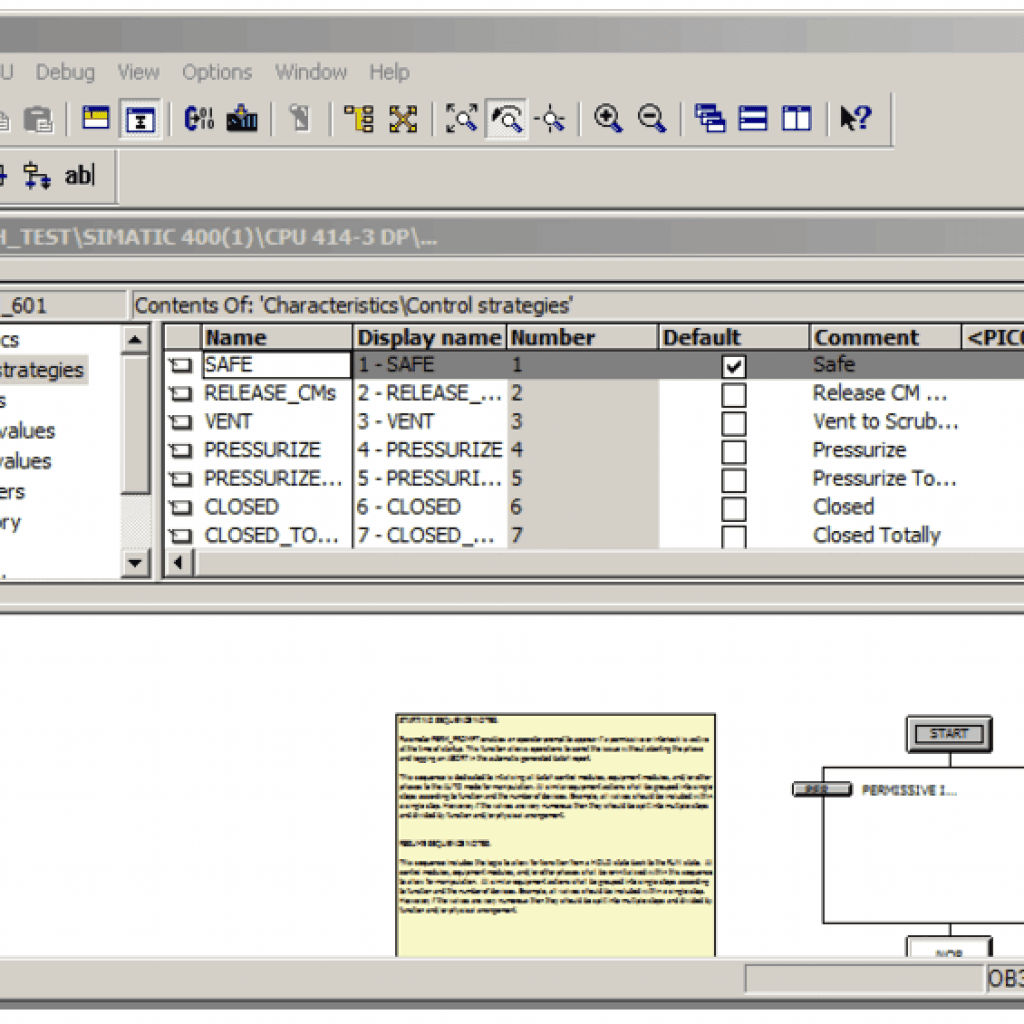Screen dimensions: 1024x1024
Task: Open the zoom to selection tool
Action: click(461, 118)
